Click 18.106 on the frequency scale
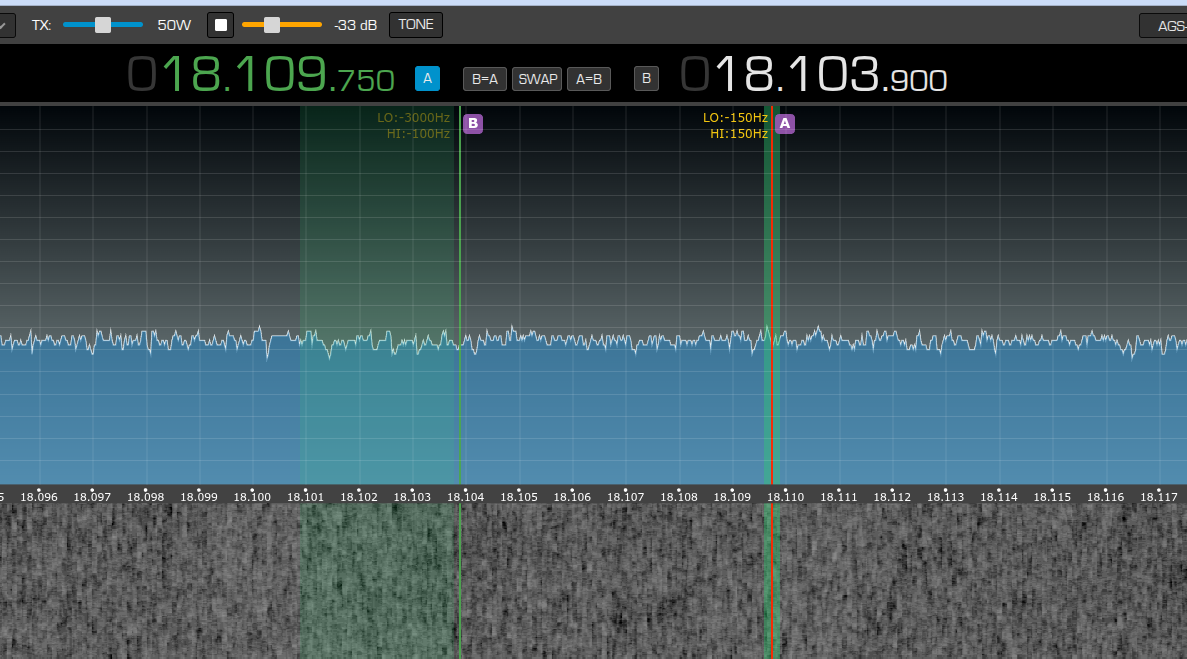The height and width of the screenshot is (659, 1187). pos(572,497)
